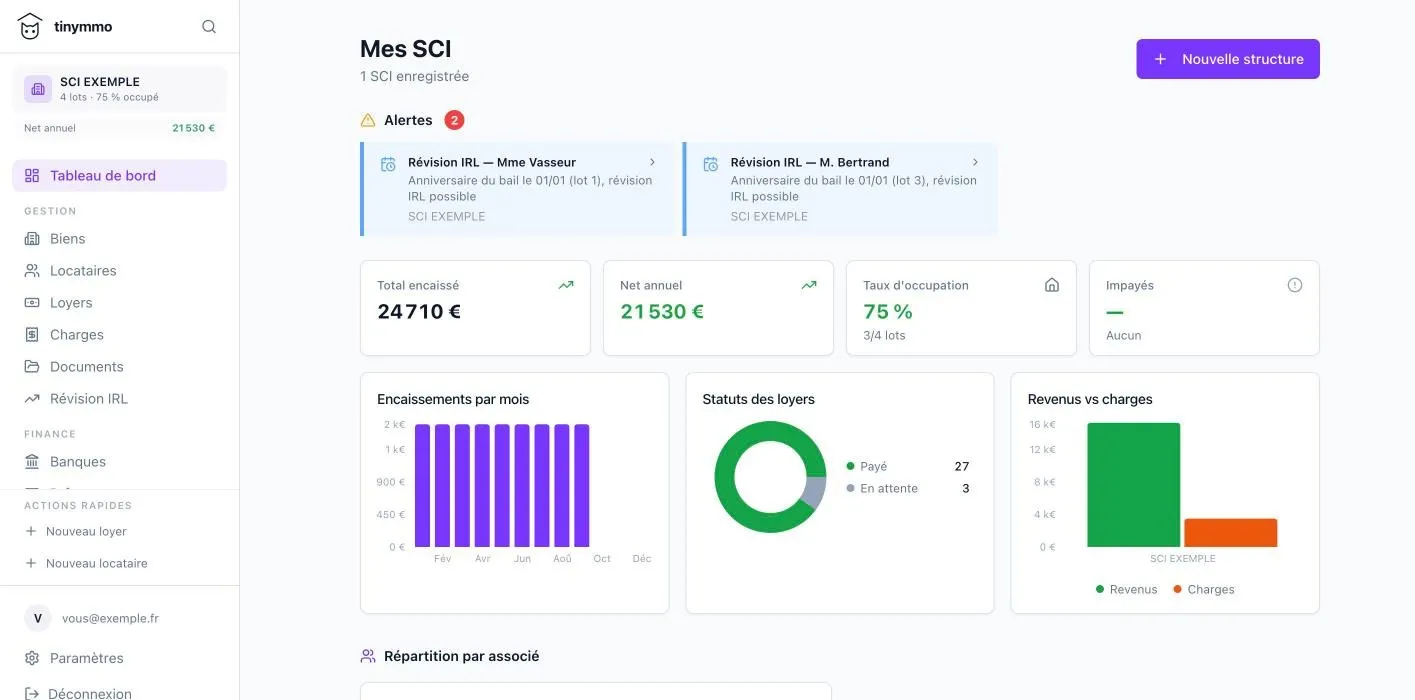
Task: Click the V user avatar
Action: 38,618
